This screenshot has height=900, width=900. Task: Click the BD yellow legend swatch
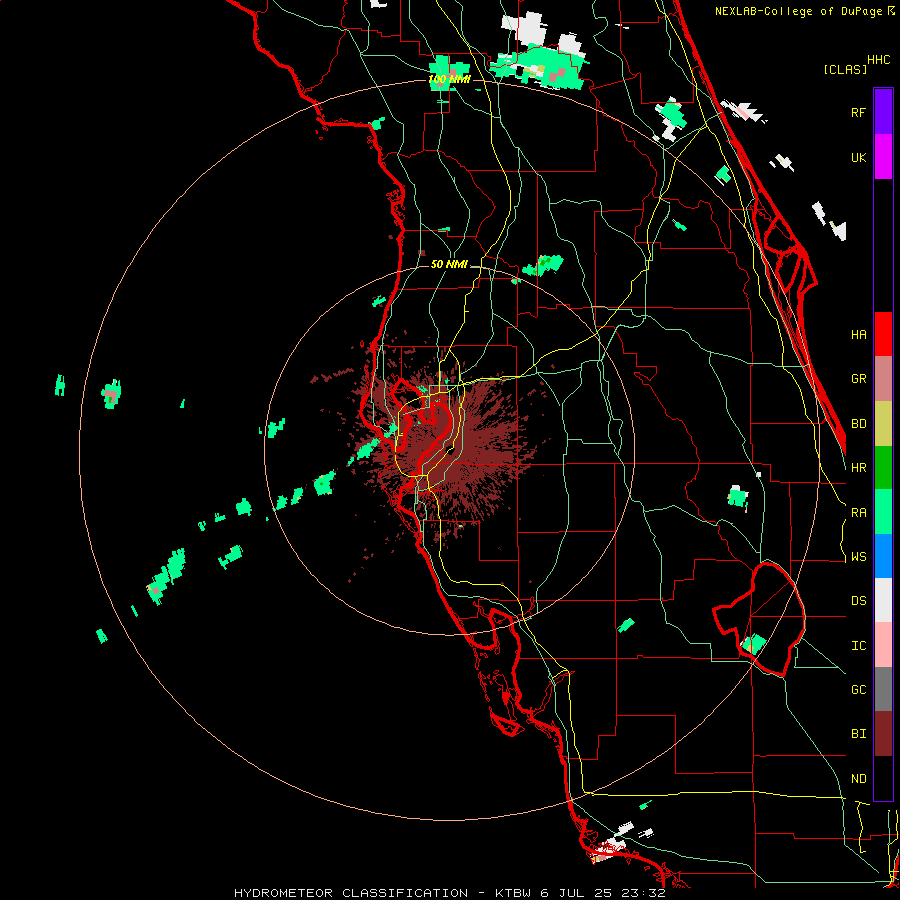coord(883,424)
